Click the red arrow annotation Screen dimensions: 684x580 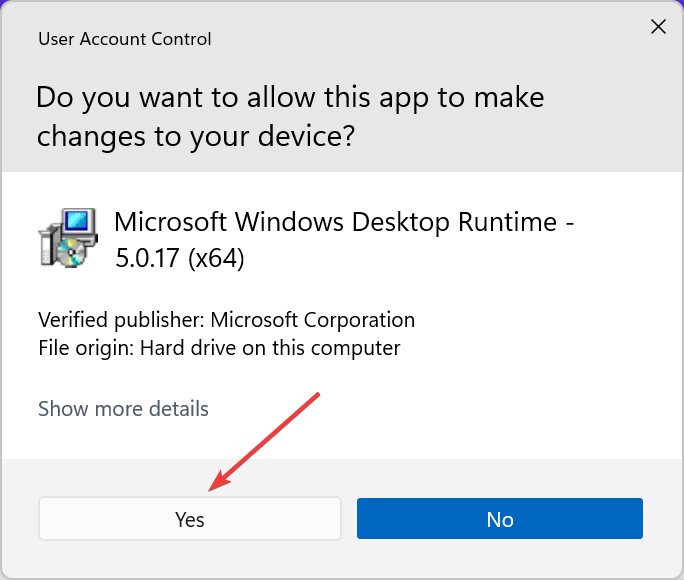coord(265,440)
